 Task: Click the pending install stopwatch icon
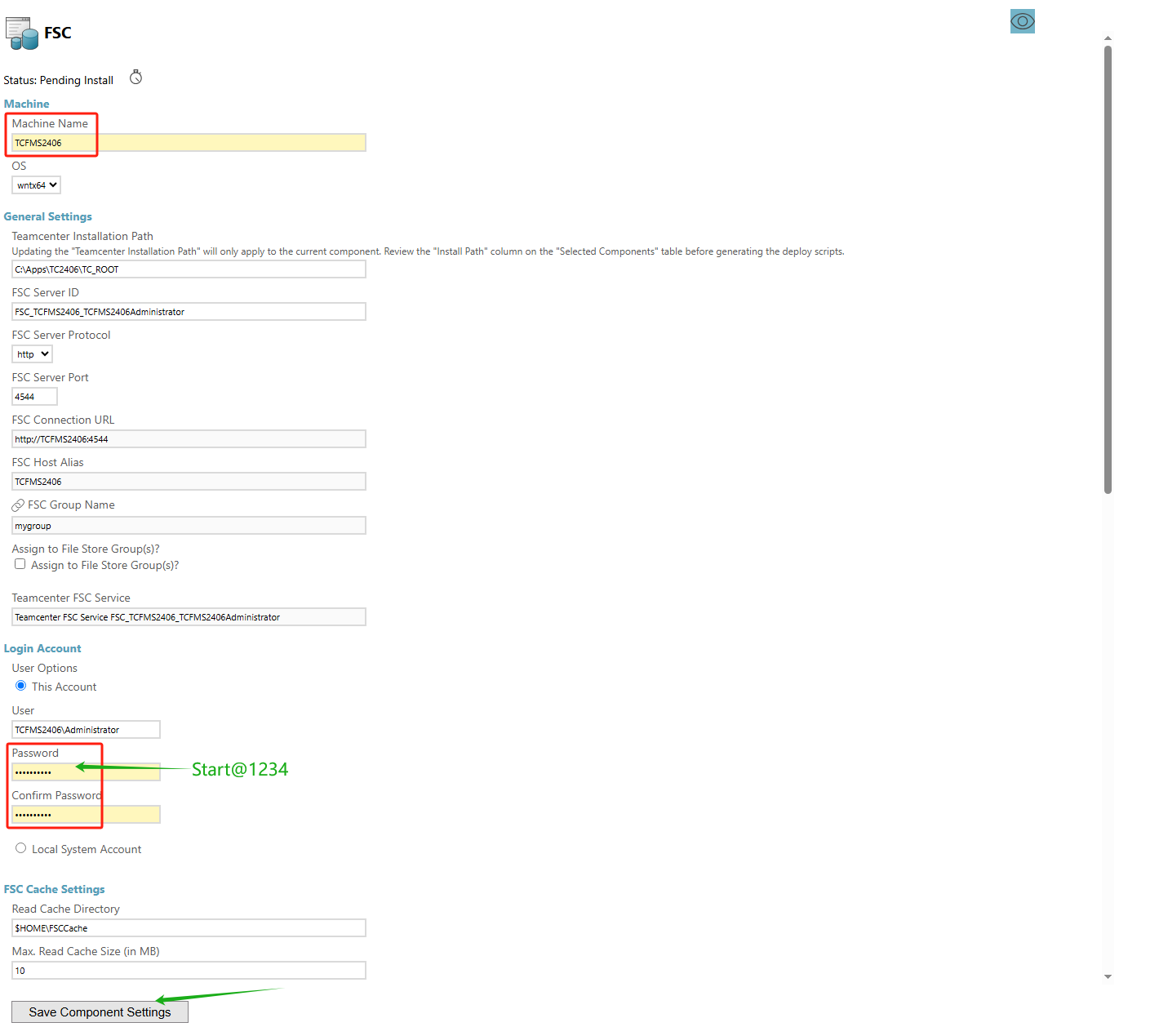[x=136, y=78]
